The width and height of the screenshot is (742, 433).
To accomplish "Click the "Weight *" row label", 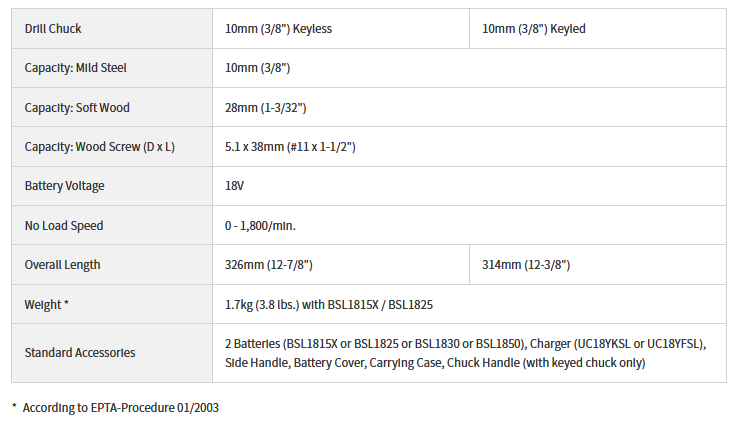I will coord(47,304).
